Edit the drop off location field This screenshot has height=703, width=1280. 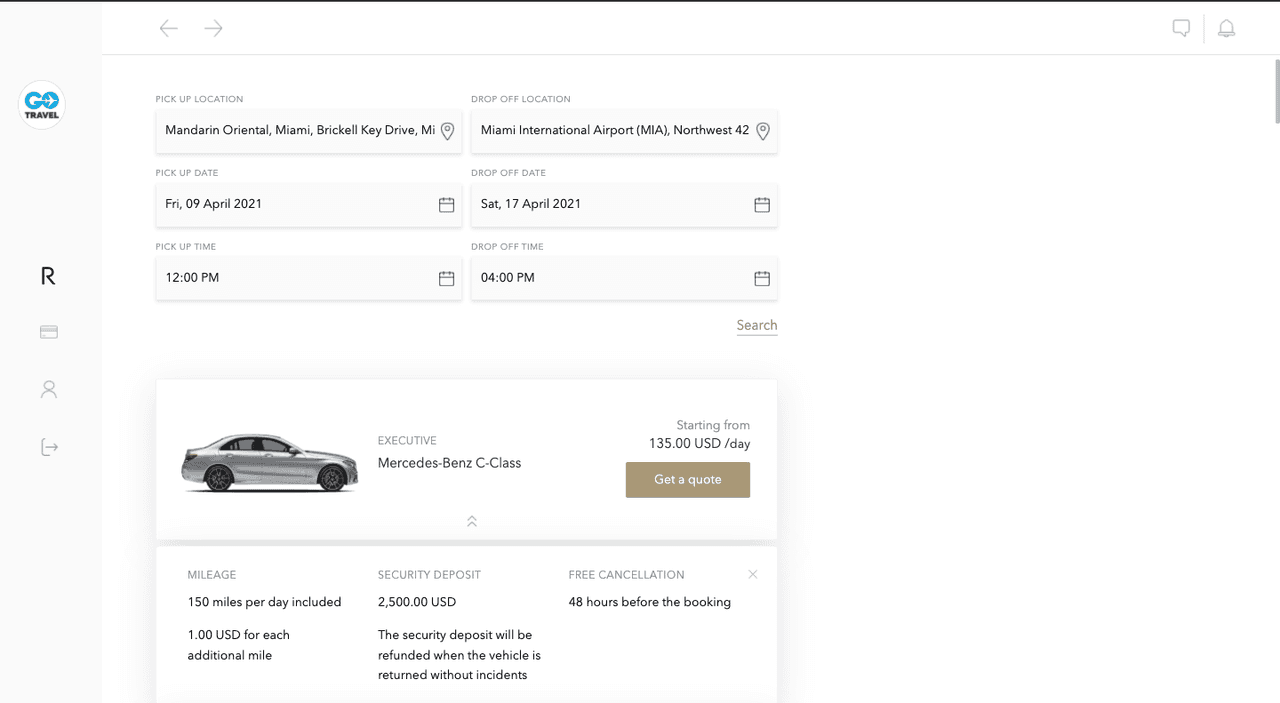[x=624, y=131]
